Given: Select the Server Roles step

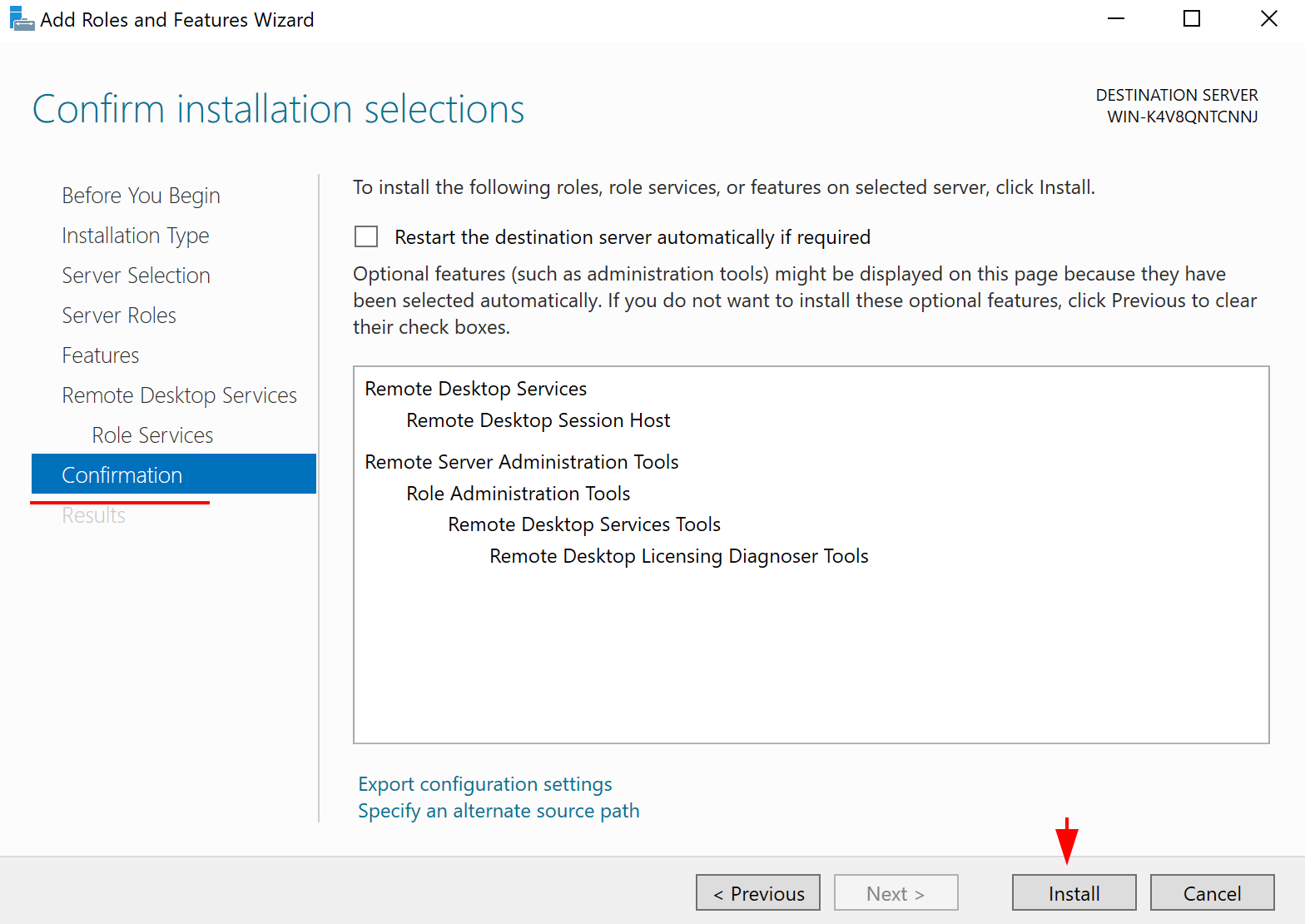Looking at the screenshot, I should (119, 315).
